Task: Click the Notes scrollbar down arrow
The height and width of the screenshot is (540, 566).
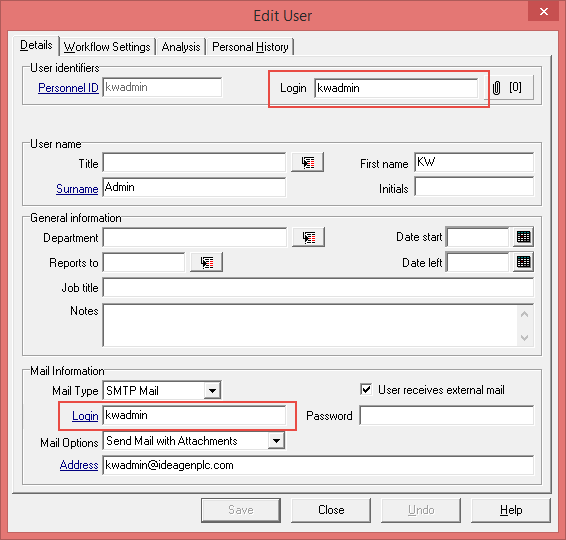Action: pyautogui.click(x=524, y=338)
